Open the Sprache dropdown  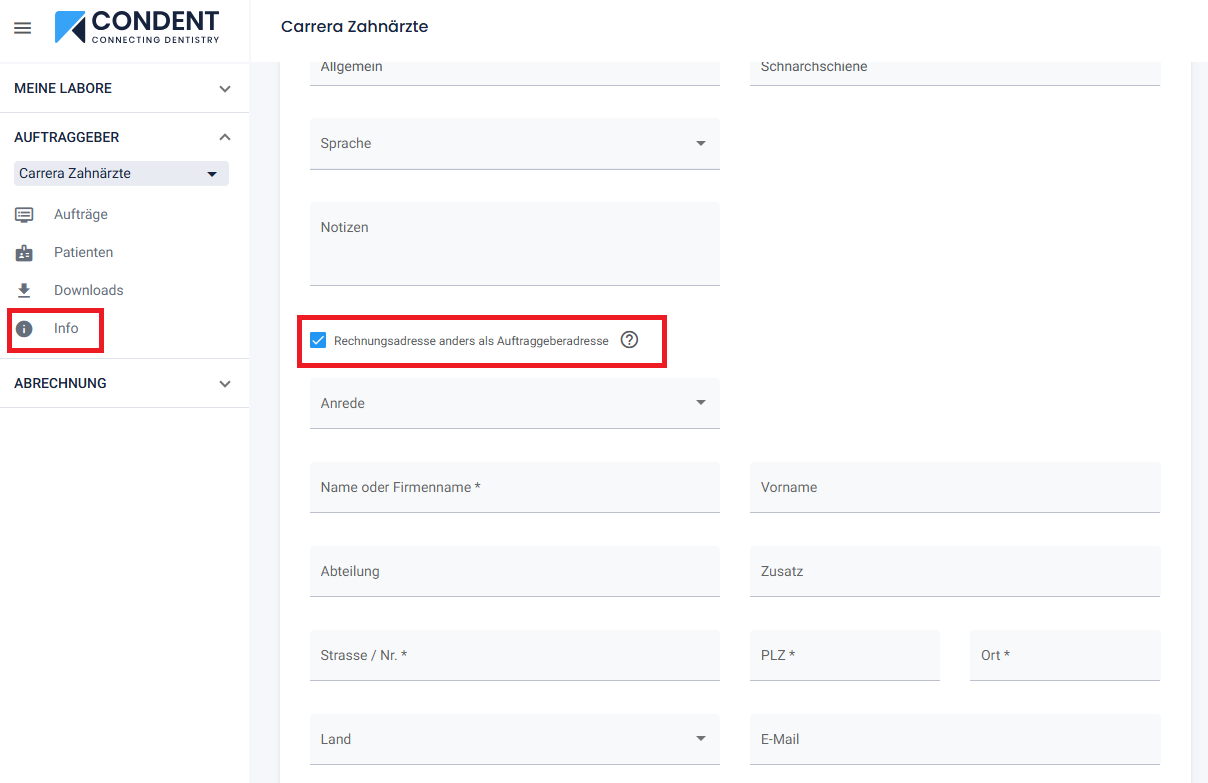514,144
